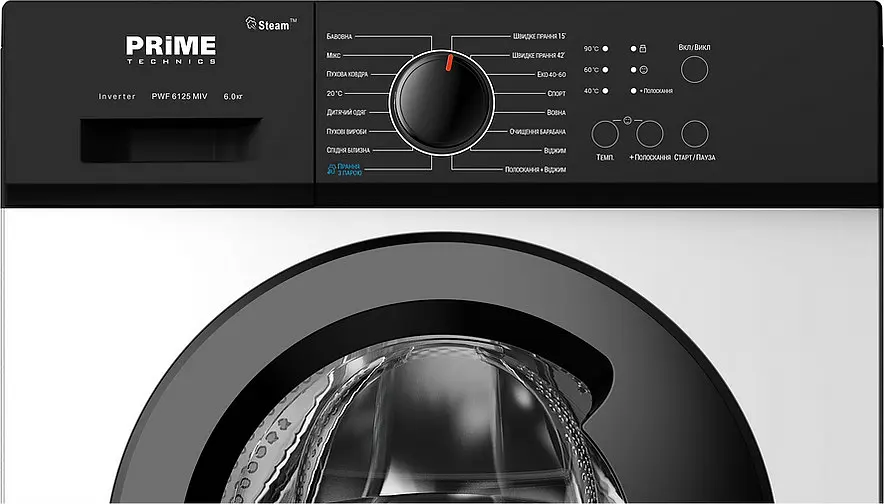The width and height of the screenshot is (884, 504).
Task: Click the Швидке прання 42' program label
Action: coord(539,56)
